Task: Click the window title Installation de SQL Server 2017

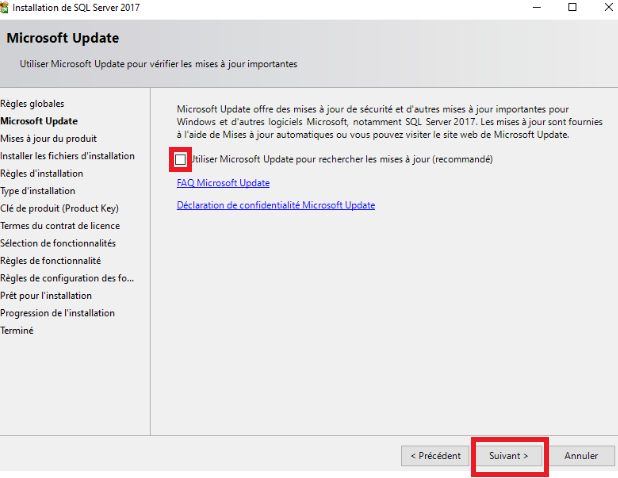Action: click(x=76, y=7)
